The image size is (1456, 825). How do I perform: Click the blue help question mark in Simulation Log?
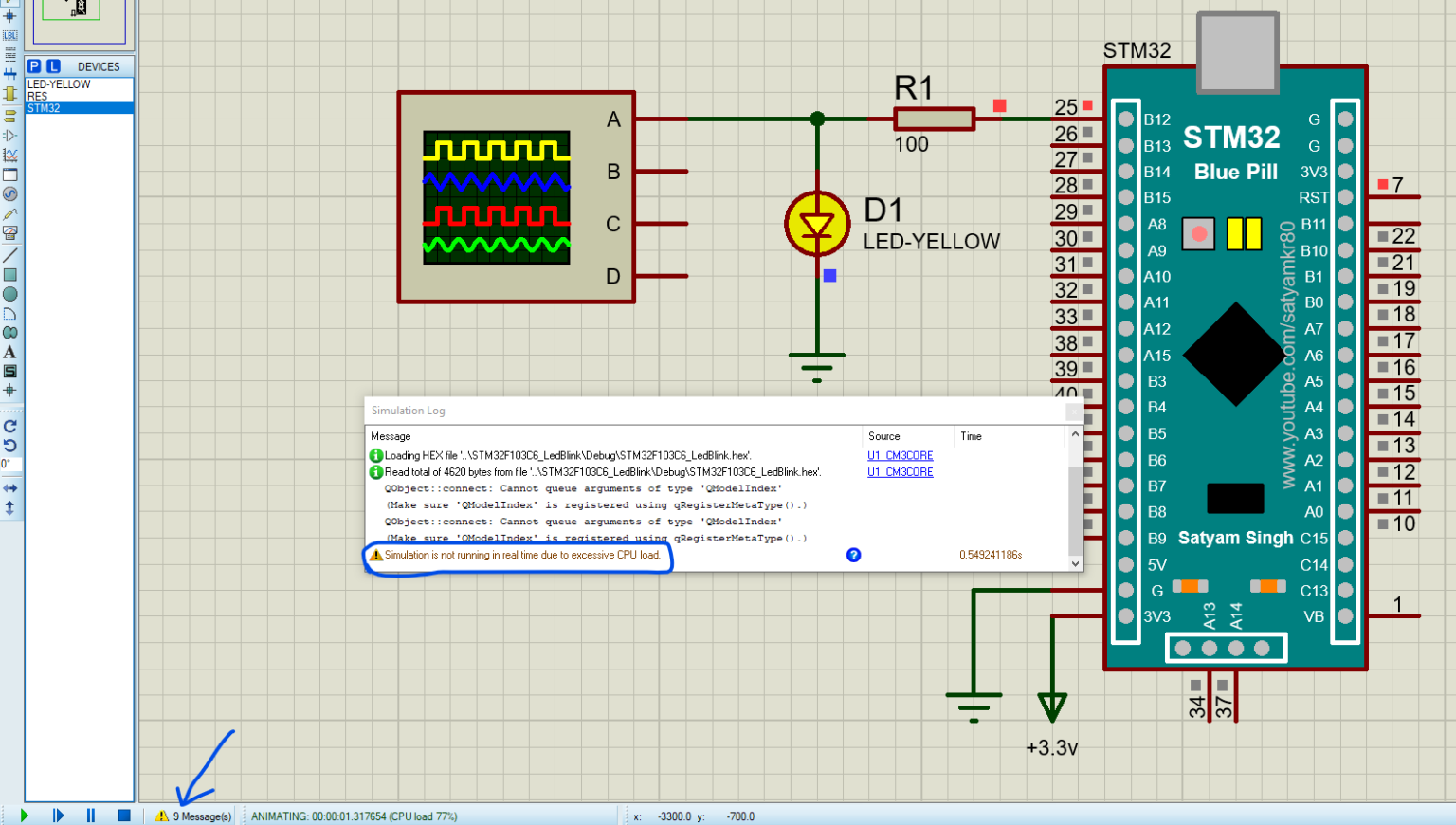point(854,555)
